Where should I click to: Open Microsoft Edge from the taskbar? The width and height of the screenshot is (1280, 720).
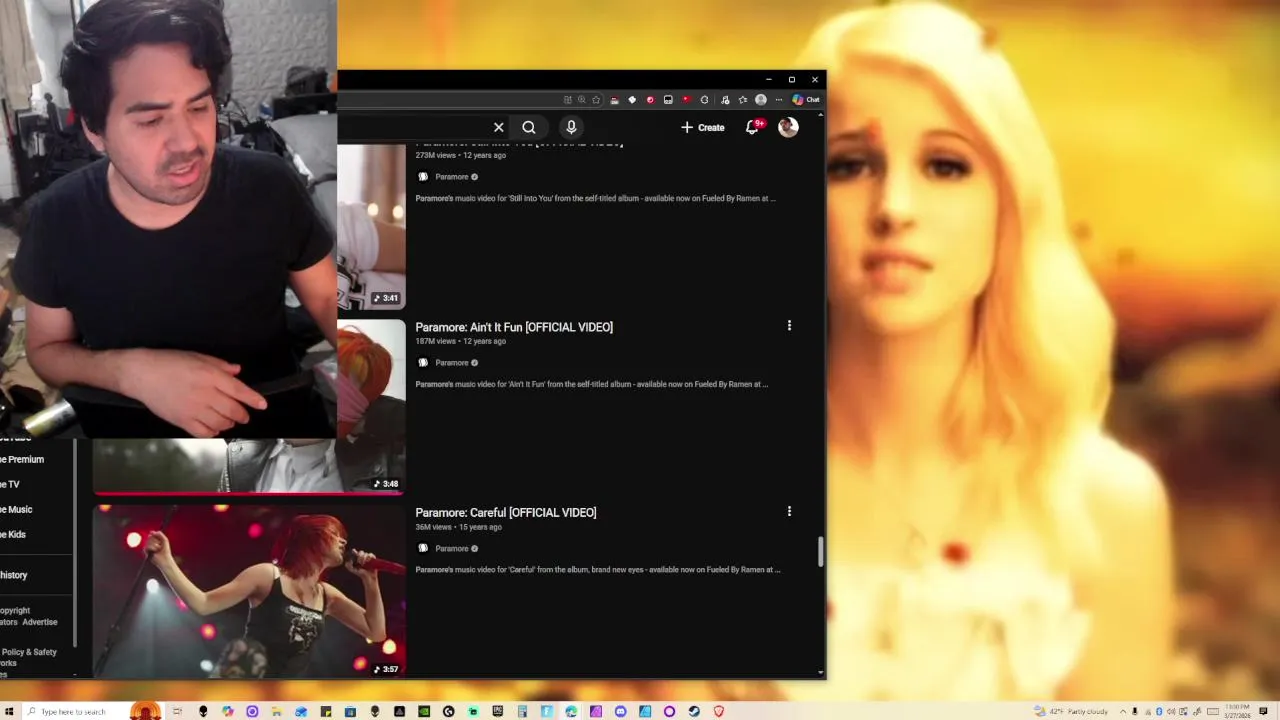571,711
